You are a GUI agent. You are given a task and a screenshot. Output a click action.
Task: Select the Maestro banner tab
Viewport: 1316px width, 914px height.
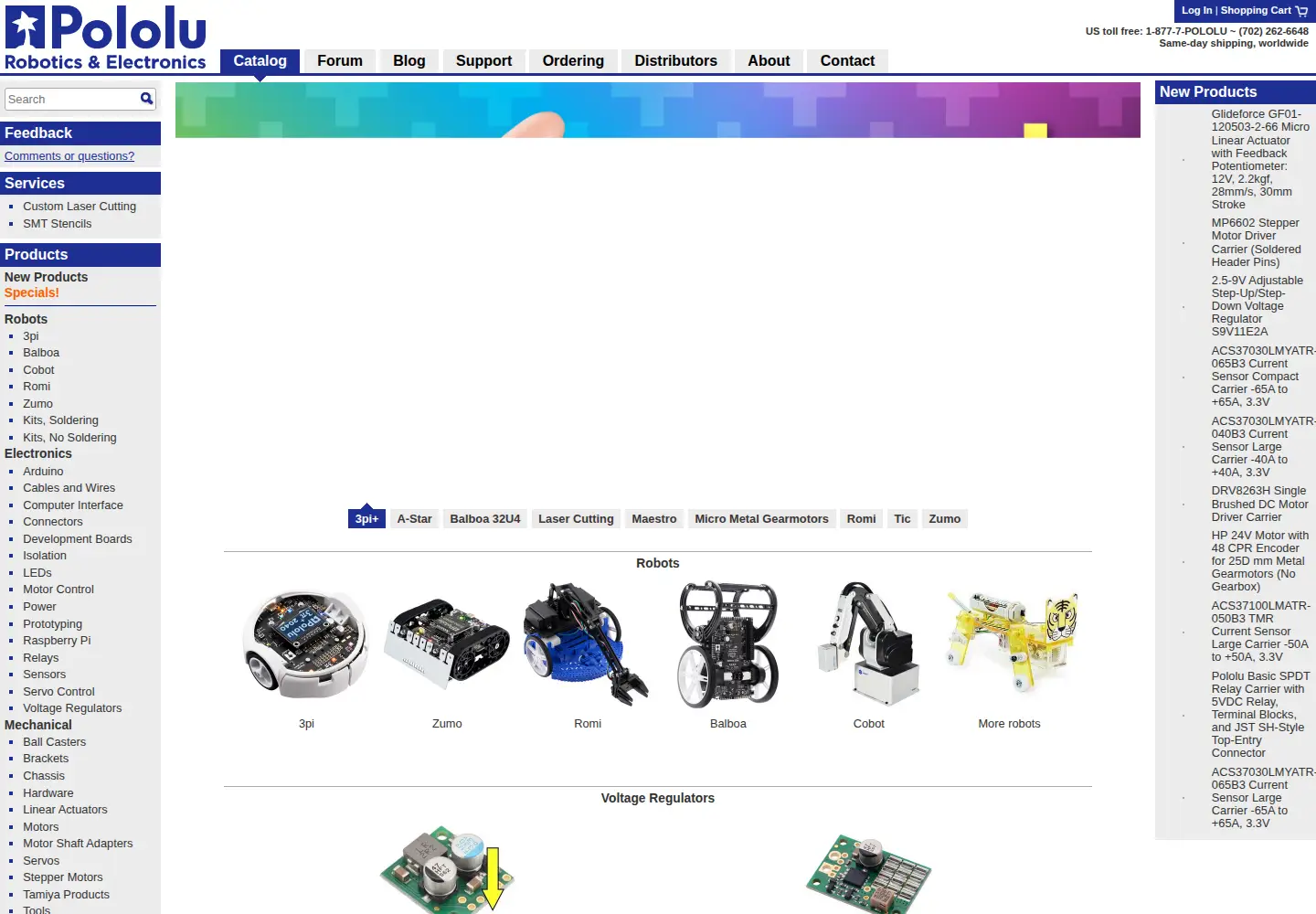[654, 519]
